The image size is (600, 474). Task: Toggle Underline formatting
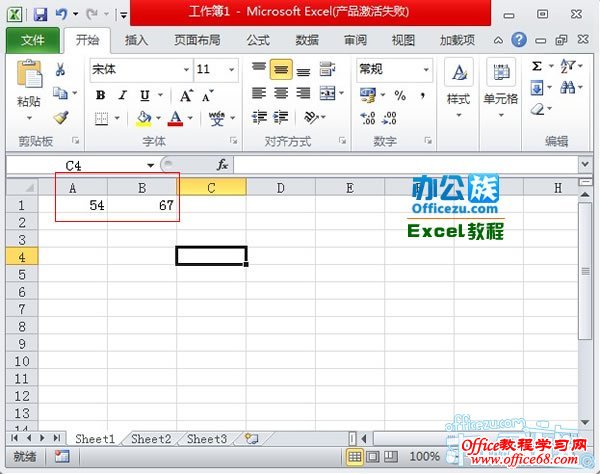coord(145,95)
